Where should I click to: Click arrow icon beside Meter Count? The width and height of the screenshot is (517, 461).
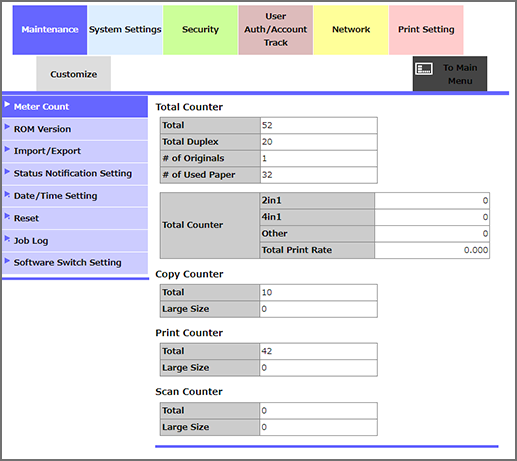point(7,104)
